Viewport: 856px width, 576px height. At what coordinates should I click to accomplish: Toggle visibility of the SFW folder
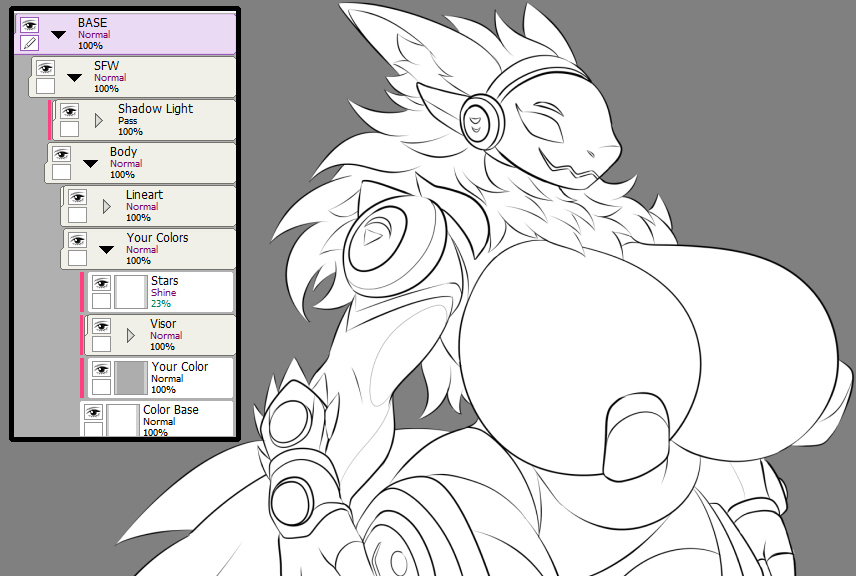[45, 68]
